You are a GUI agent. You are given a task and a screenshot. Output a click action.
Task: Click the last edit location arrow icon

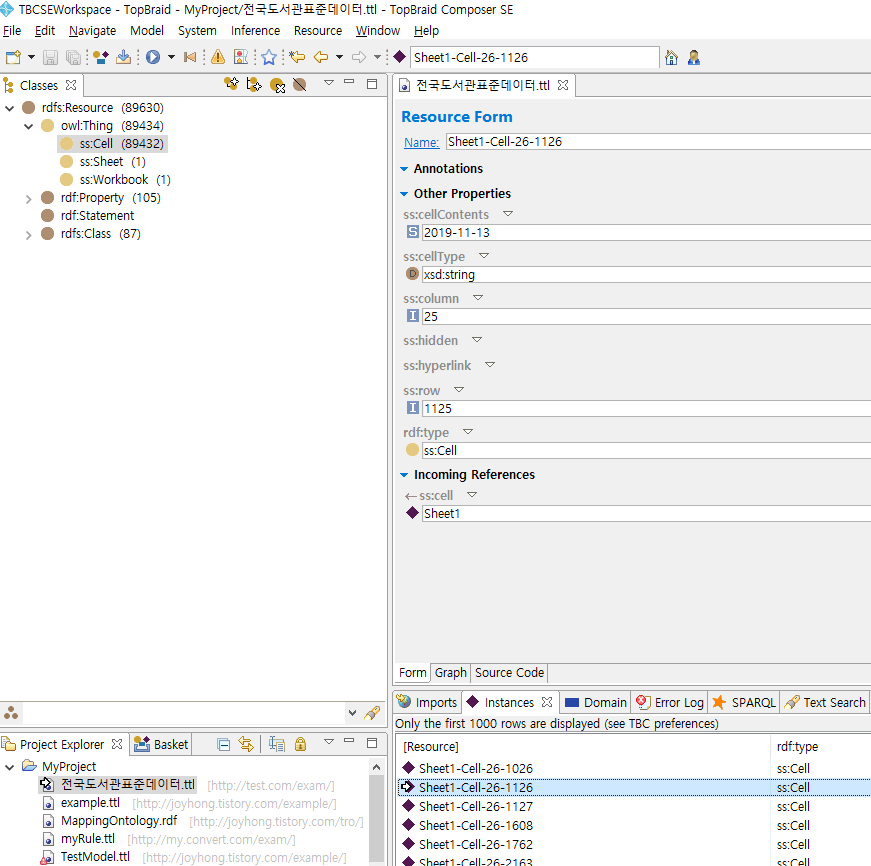298,57
